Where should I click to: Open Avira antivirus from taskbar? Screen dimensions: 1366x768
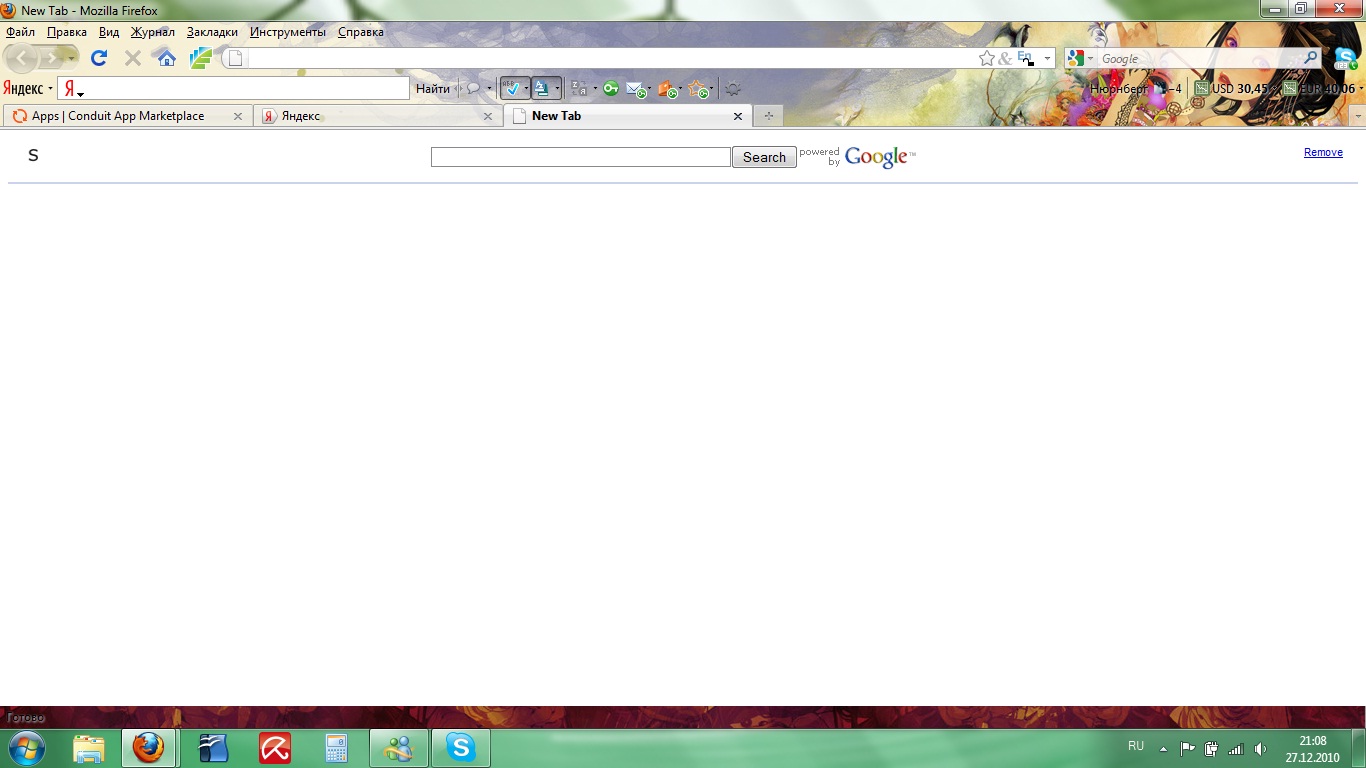pyautogui.click(x=275, y=748)
